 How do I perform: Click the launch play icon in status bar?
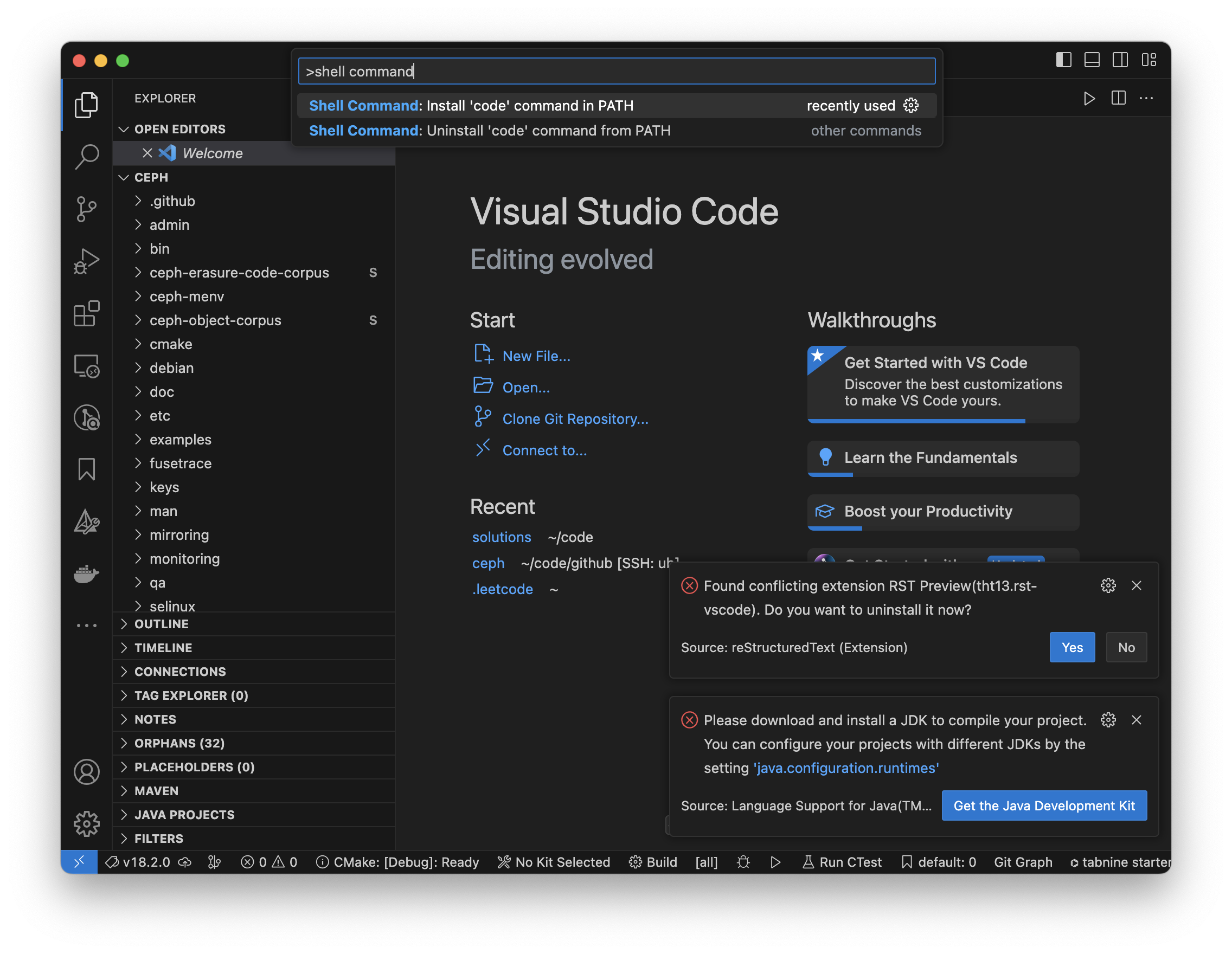tap(775, 861)
